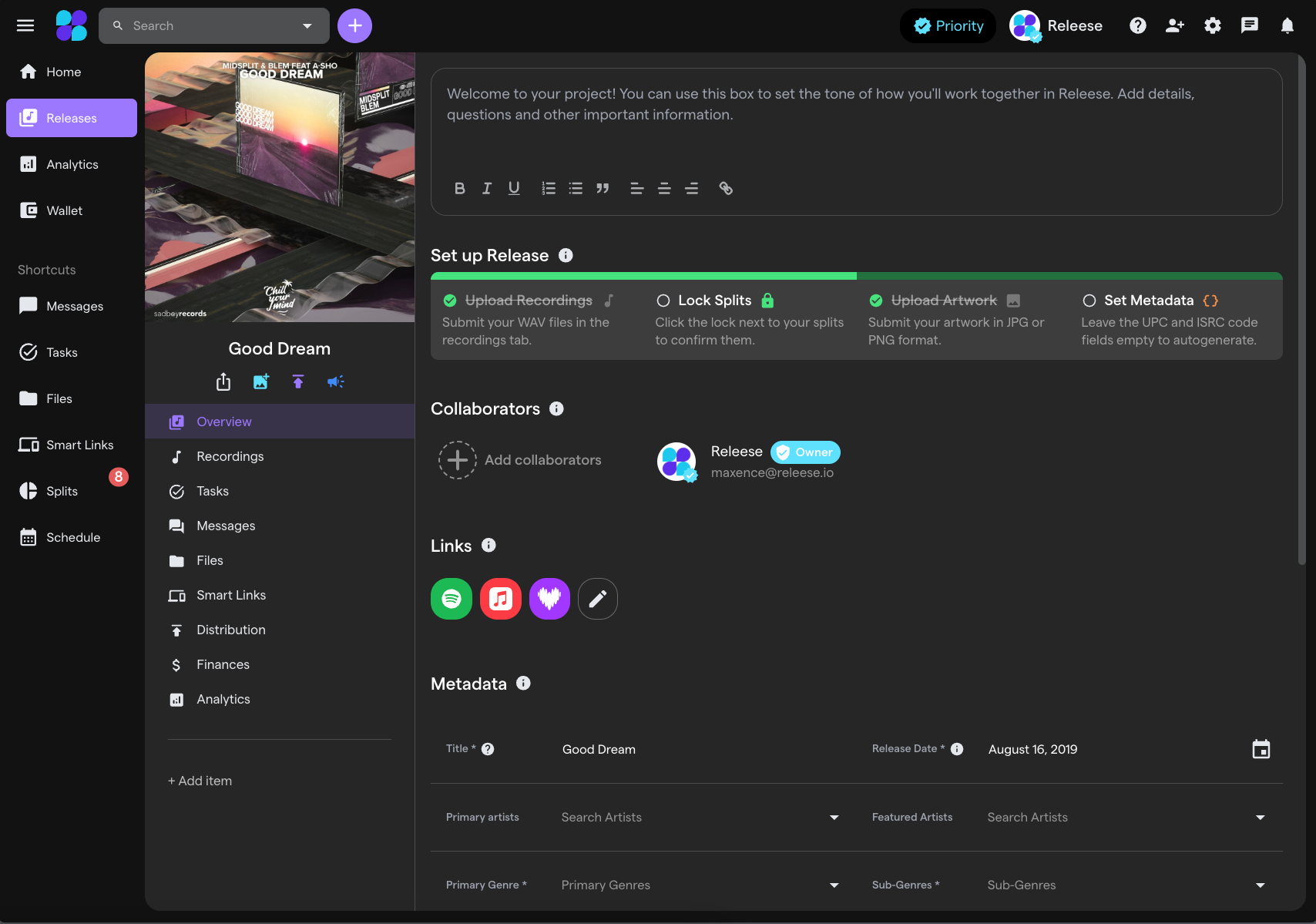Click the share release icon under Good Dream
The width and height of the screenshot is (1316, 924).
[x=223, y=381]
